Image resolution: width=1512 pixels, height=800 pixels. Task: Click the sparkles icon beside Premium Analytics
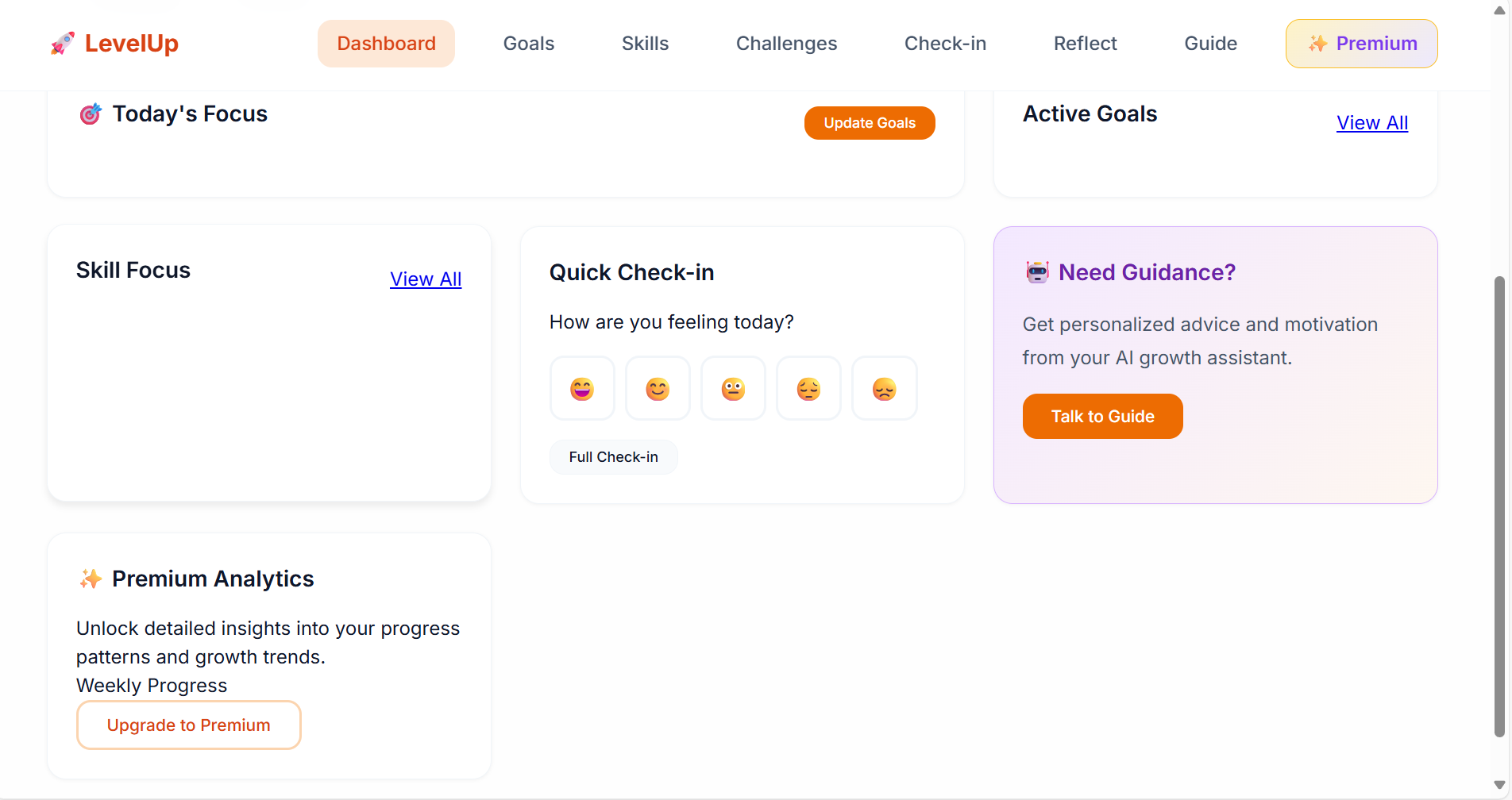click(91, 579)
